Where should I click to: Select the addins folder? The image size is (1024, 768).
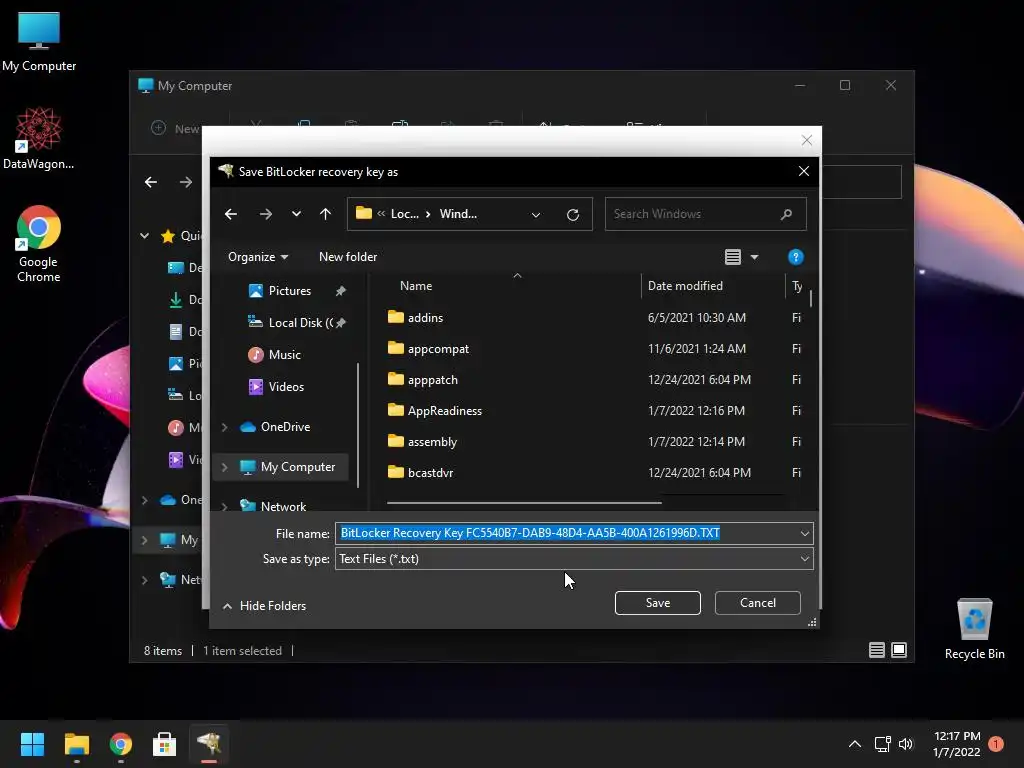click(425, 318)
